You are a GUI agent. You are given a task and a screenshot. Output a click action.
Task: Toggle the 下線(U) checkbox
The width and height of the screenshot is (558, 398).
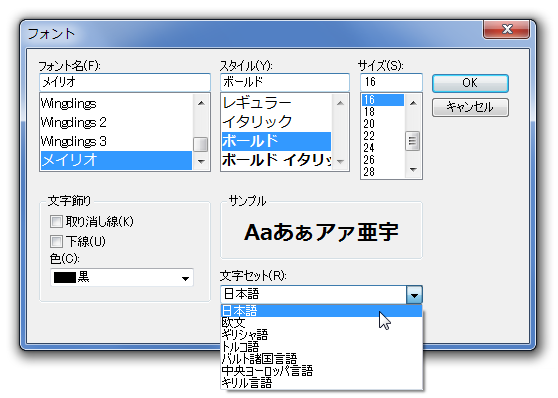[56, 241]
